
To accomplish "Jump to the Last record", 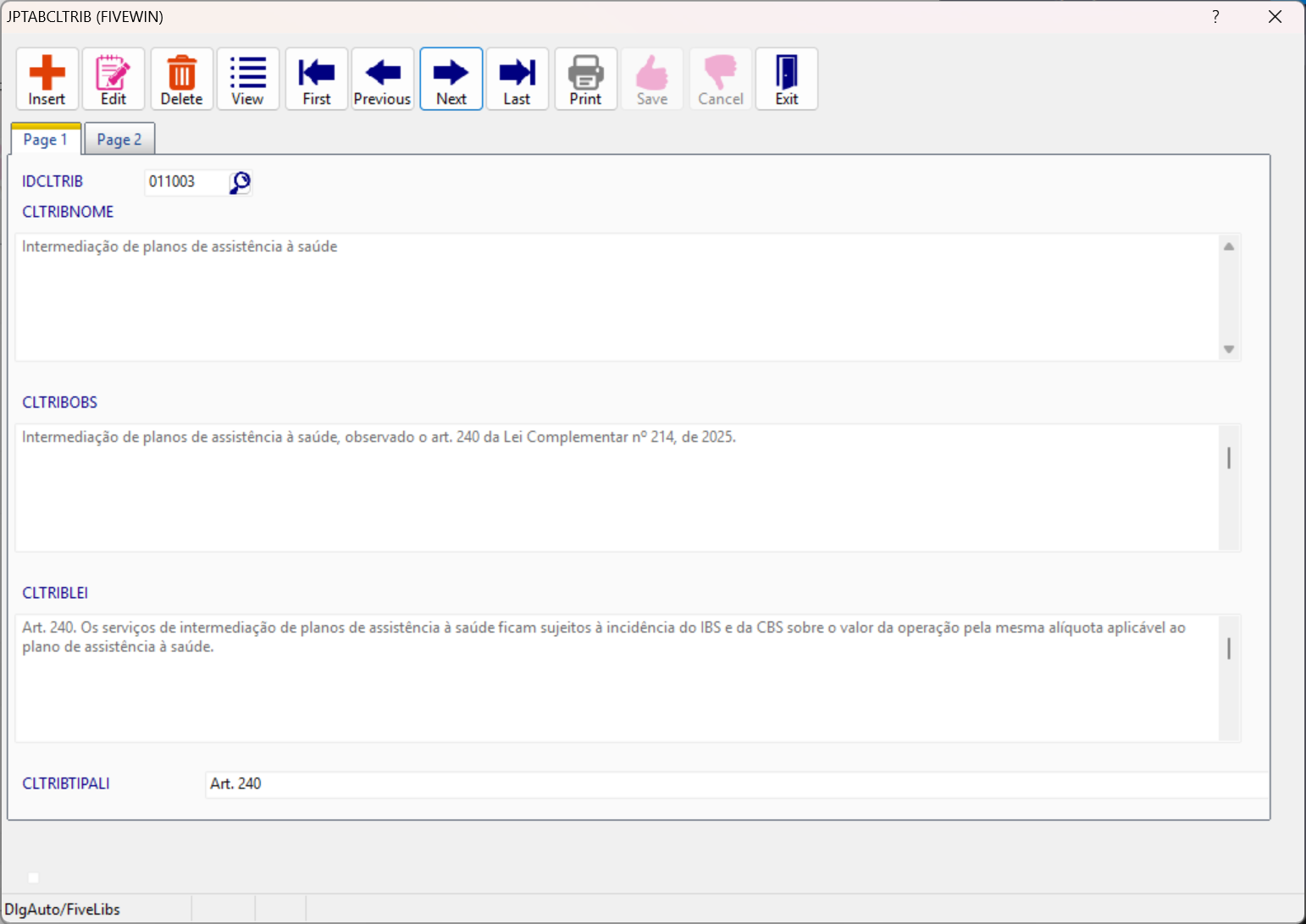I will (x=517, y=79).
